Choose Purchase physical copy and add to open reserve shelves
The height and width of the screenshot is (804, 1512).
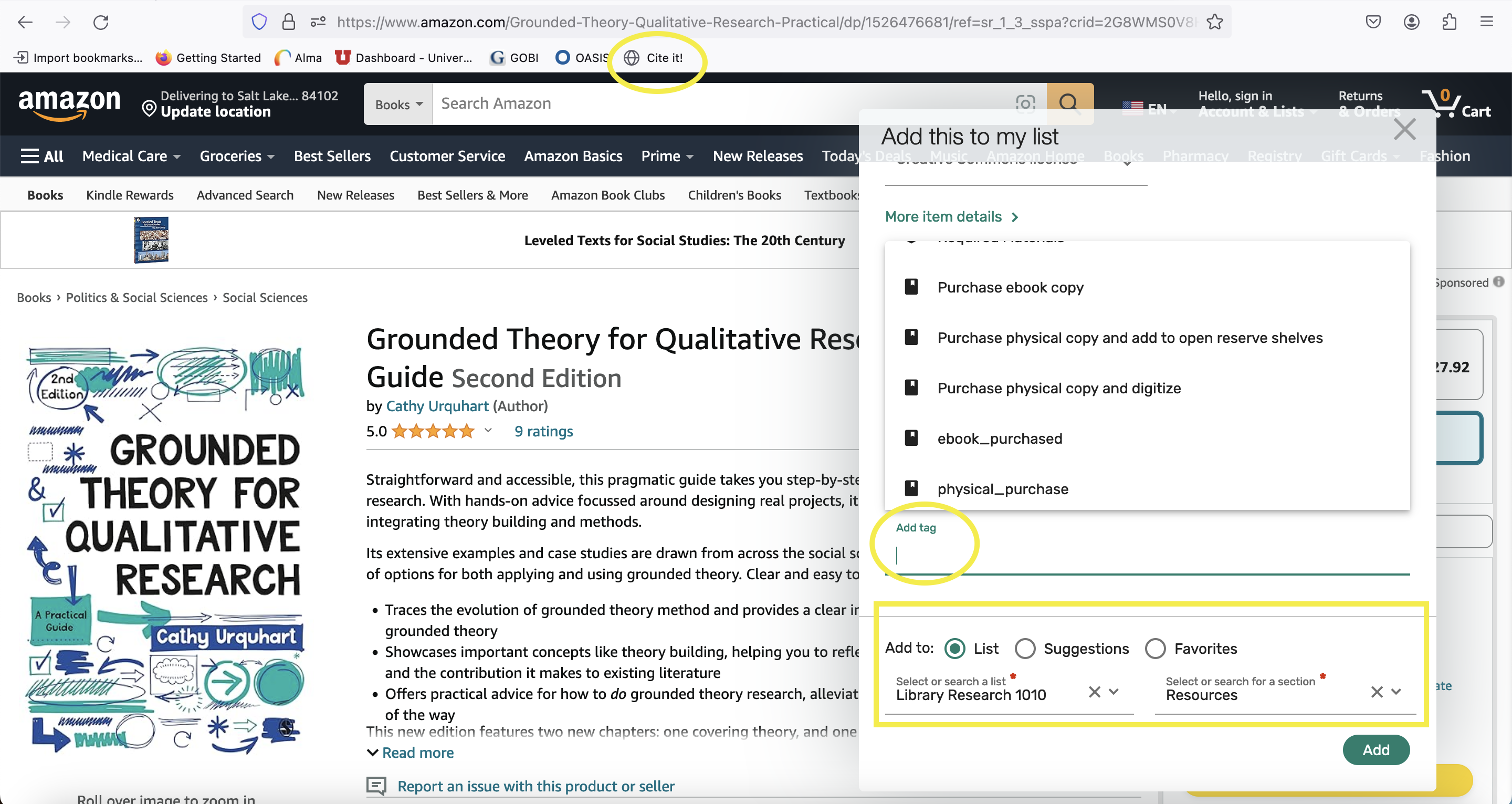[x=1147, y=337]
